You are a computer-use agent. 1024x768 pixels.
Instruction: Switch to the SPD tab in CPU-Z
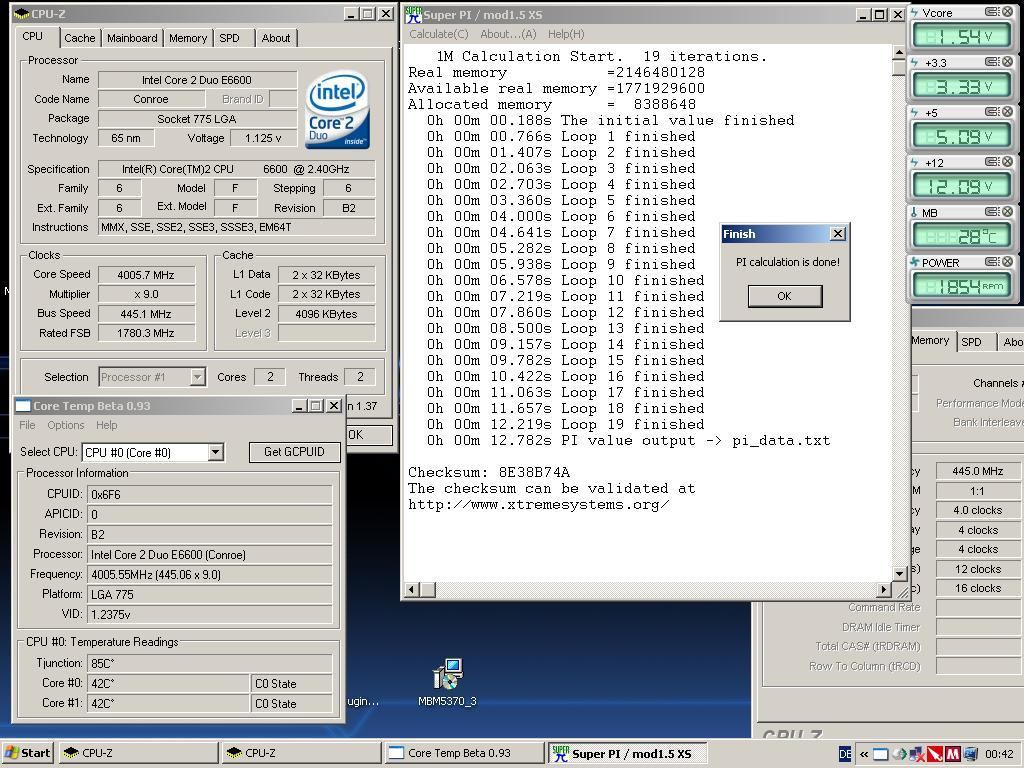[x=229, y=38]
